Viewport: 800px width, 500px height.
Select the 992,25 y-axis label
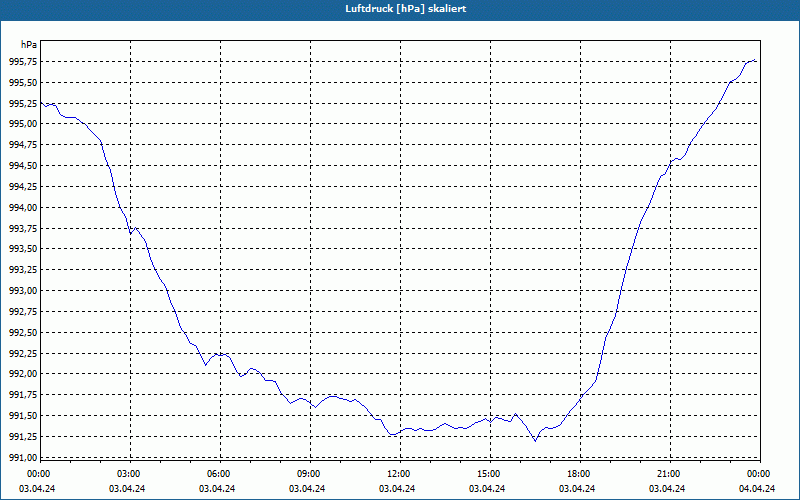click(x=23, y=353)
